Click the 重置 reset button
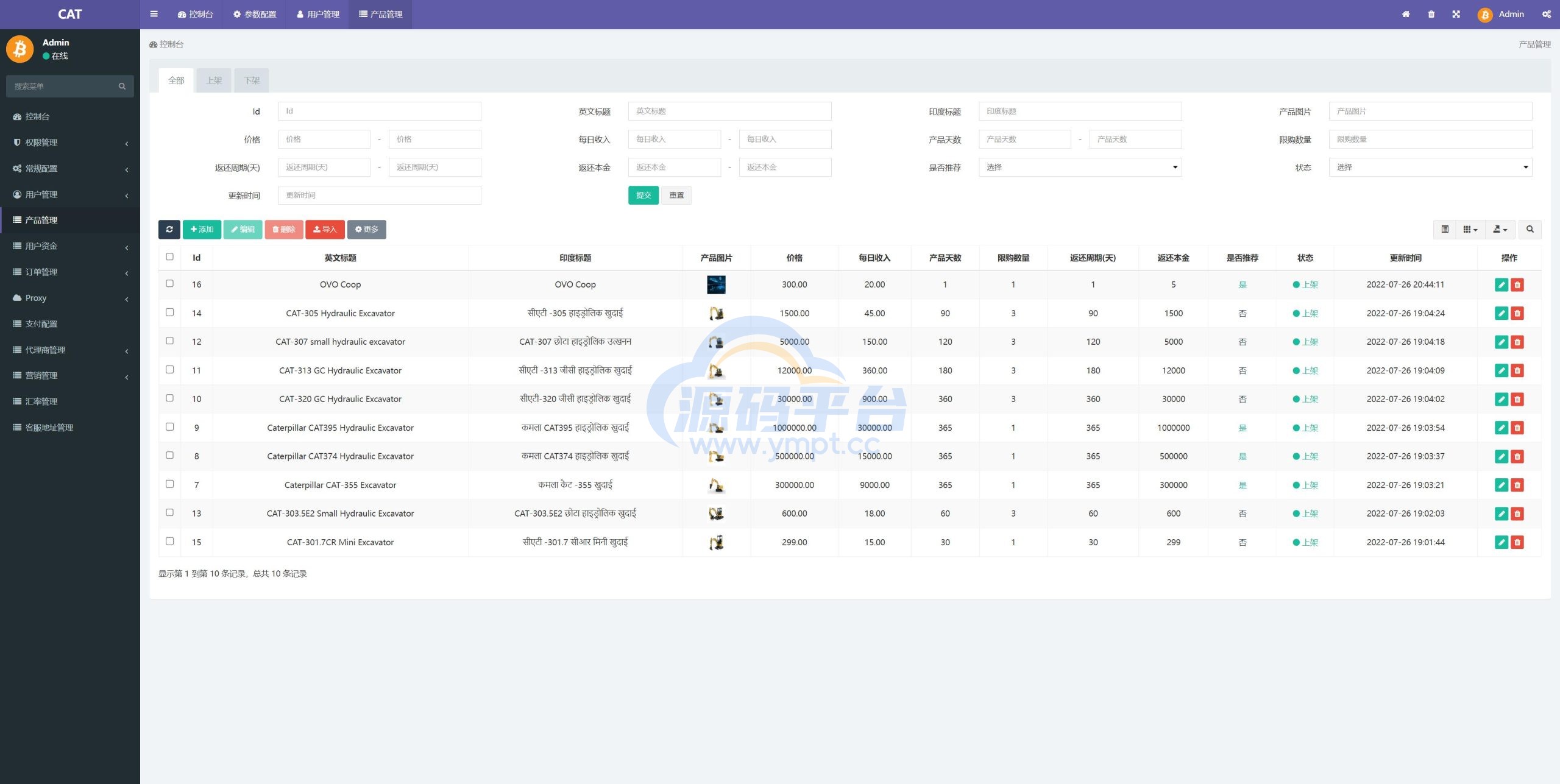 point(676,195)
